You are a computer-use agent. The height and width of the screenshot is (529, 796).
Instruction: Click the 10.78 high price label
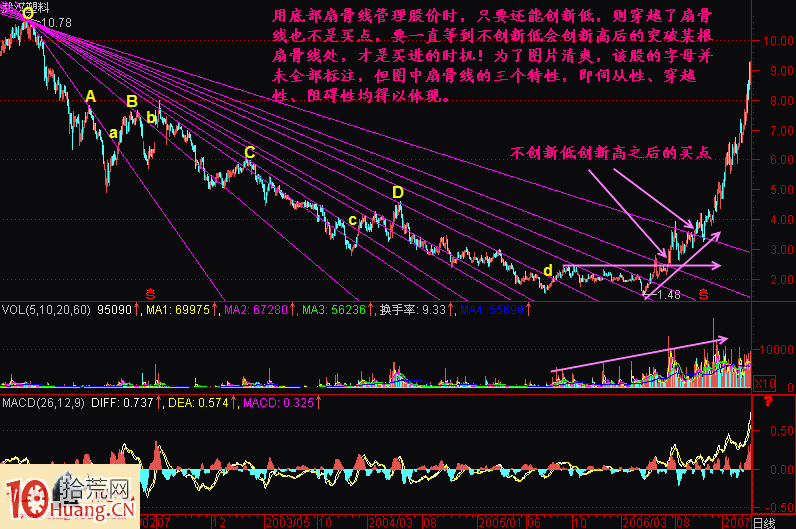pyautogui.click(x=56, y=23)
